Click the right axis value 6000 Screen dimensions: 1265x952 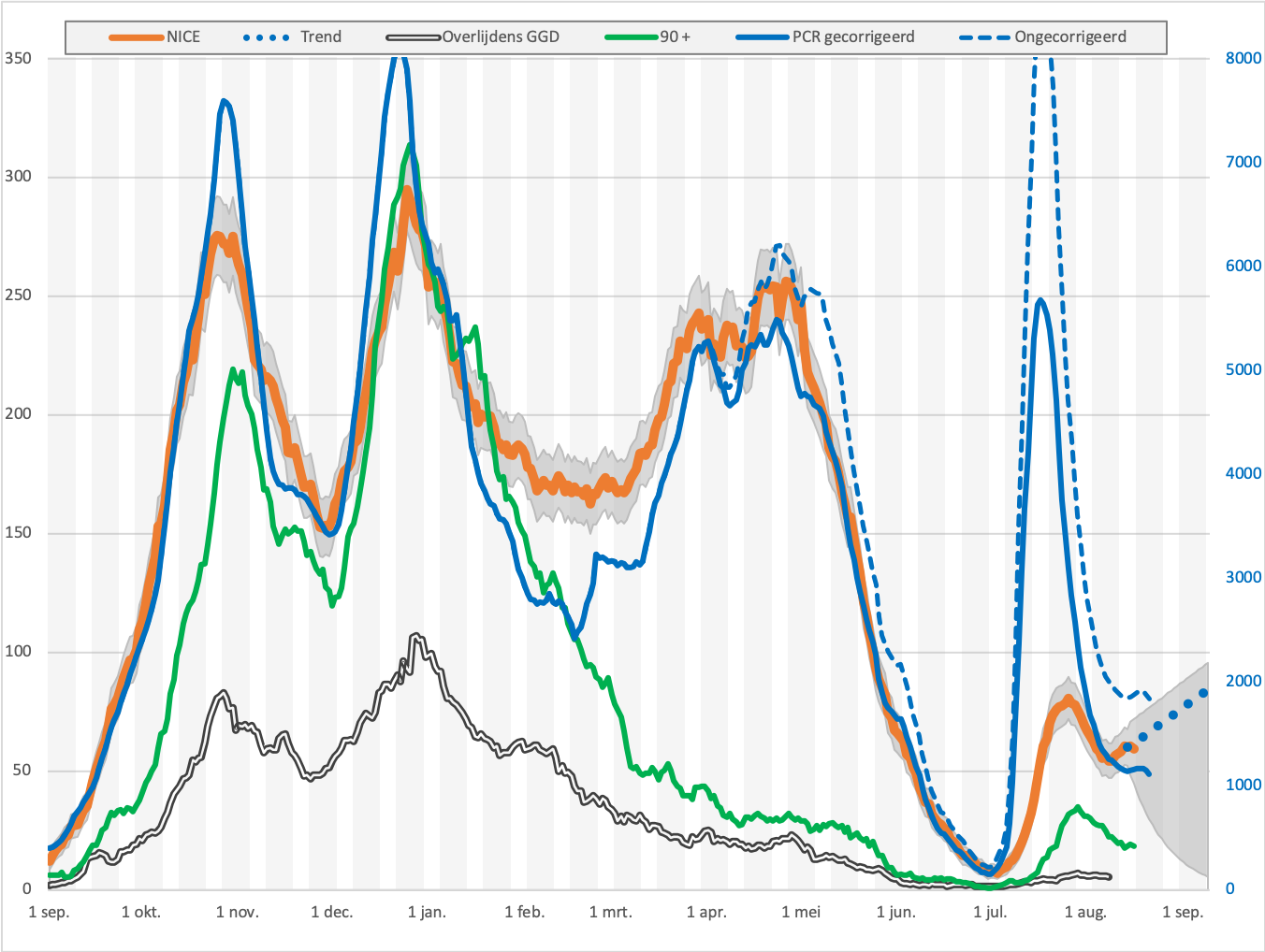tap(1243, 266)
